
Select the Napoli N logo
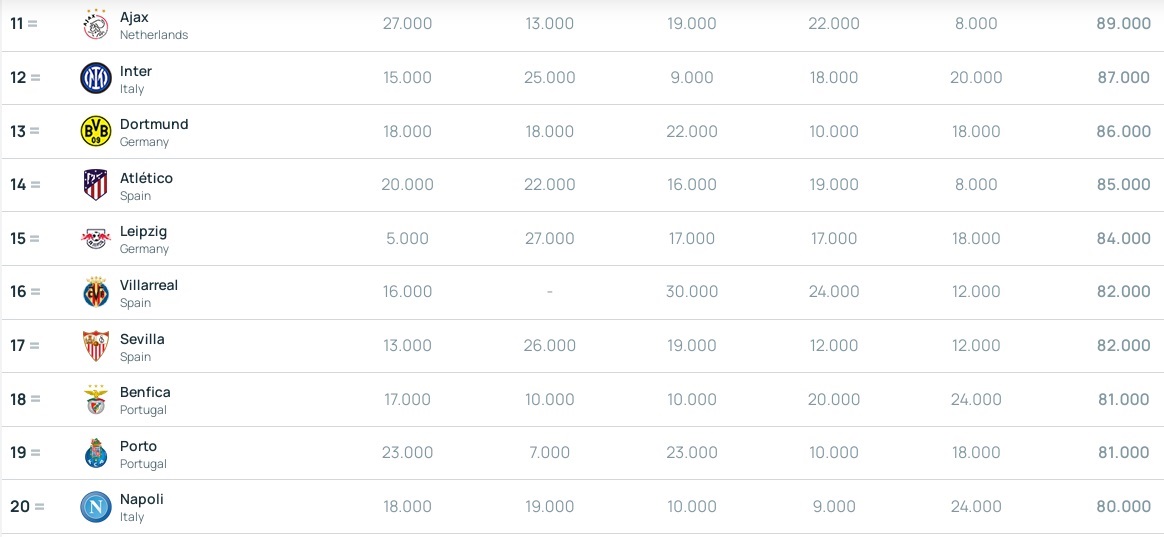pyautogui.click(x=96, y=507)
